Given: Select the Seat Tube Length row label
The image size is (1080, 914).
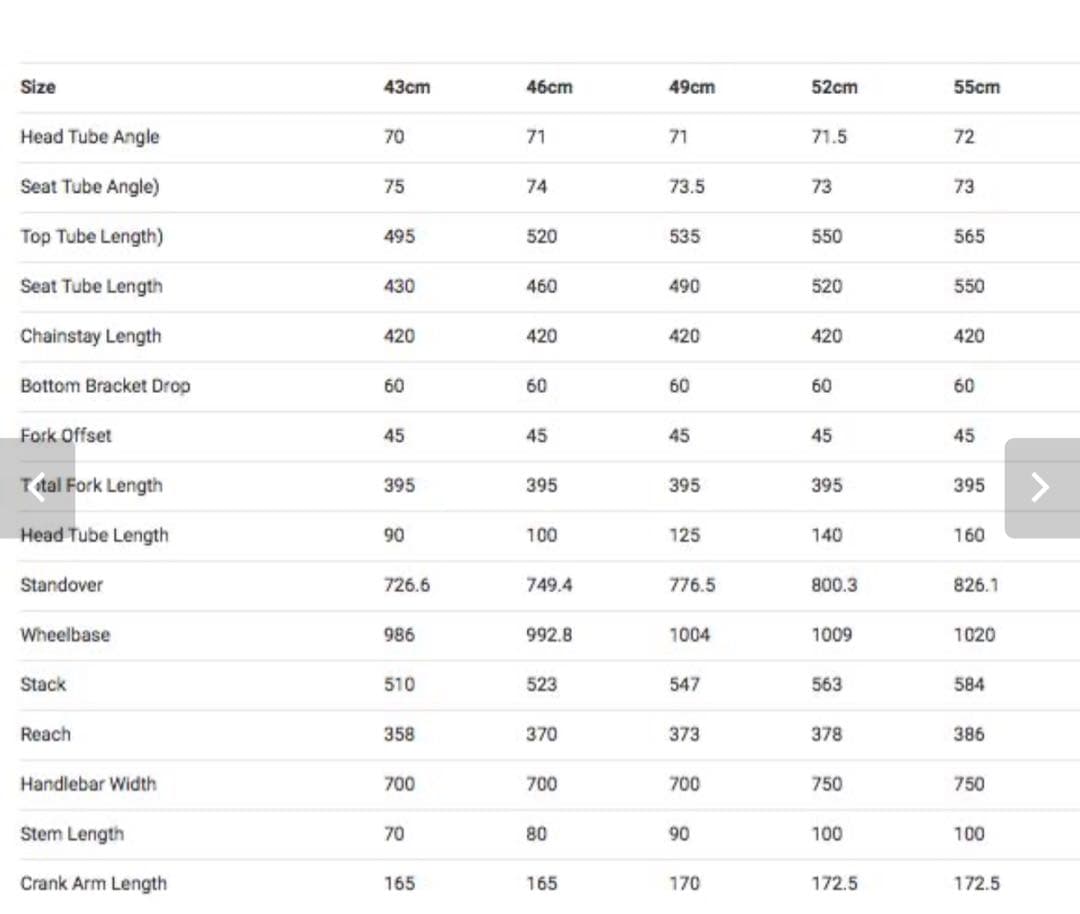Looking at the screenshot, I should pos(91,286).
